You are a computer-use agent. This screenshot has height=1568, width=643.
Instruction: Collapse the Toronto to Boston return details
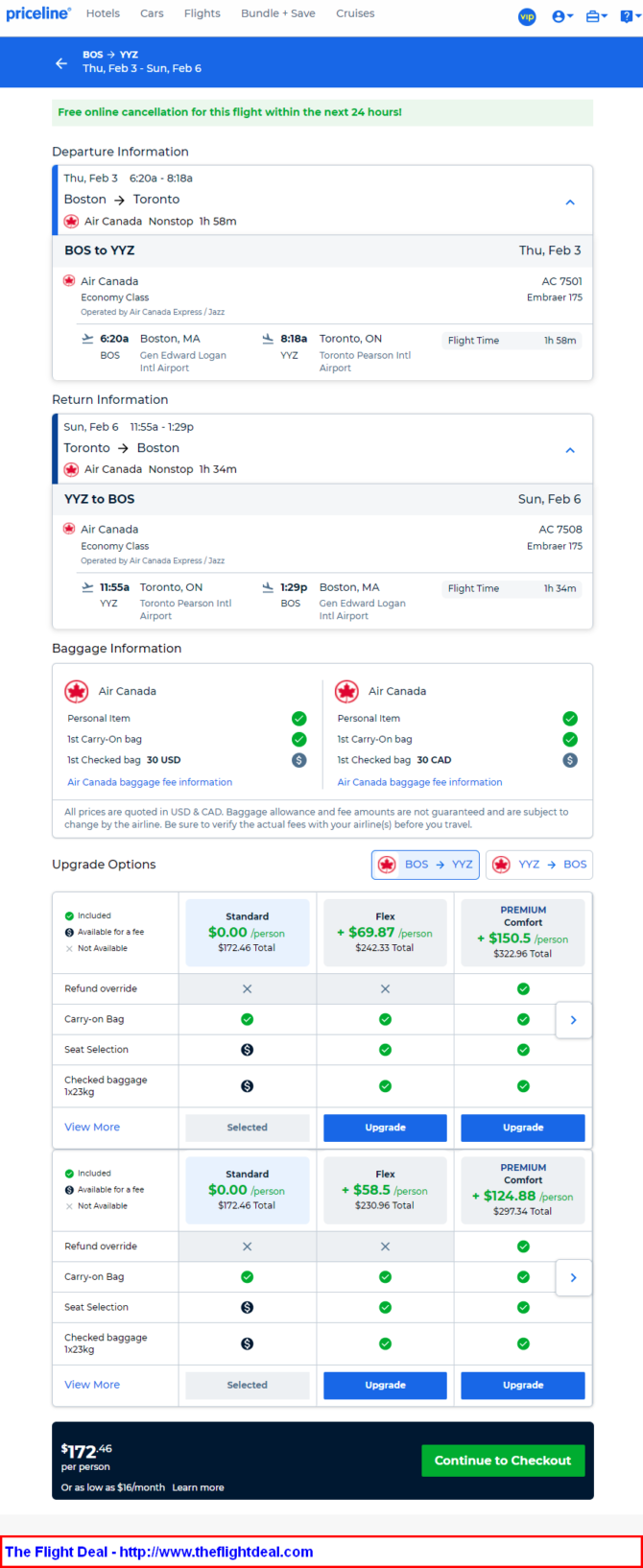click(570, 450)
